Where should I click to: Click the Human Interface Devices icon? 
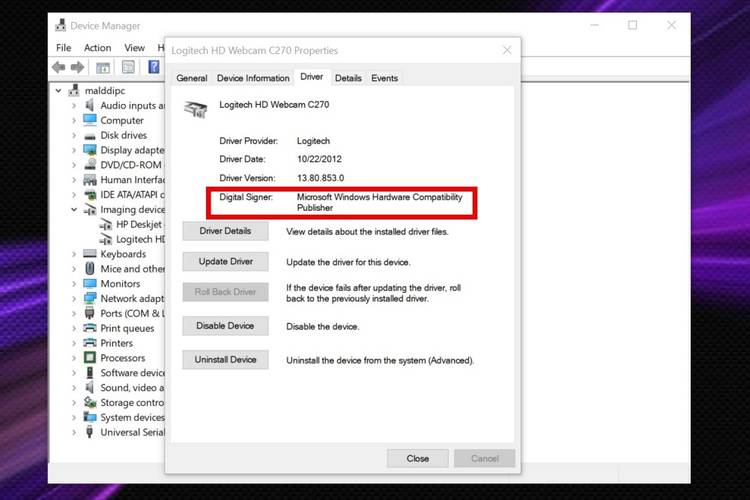[90, 180]
